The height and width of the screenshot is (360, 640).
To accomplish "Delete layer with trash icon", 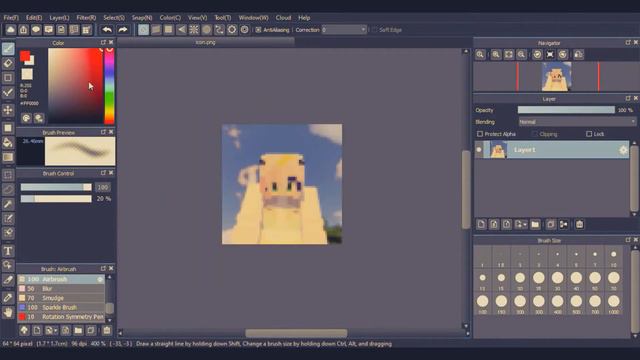I will click(x=580, y=224).
